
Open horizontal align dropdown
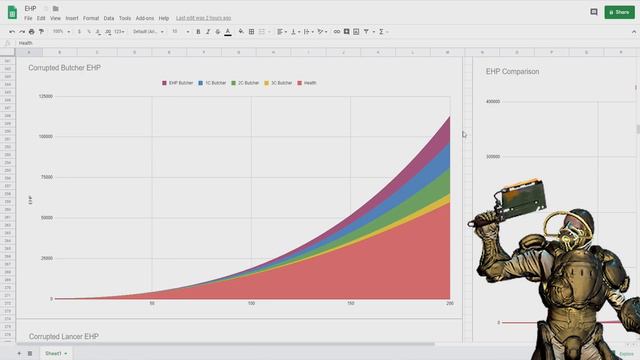[x=282, y=31]
